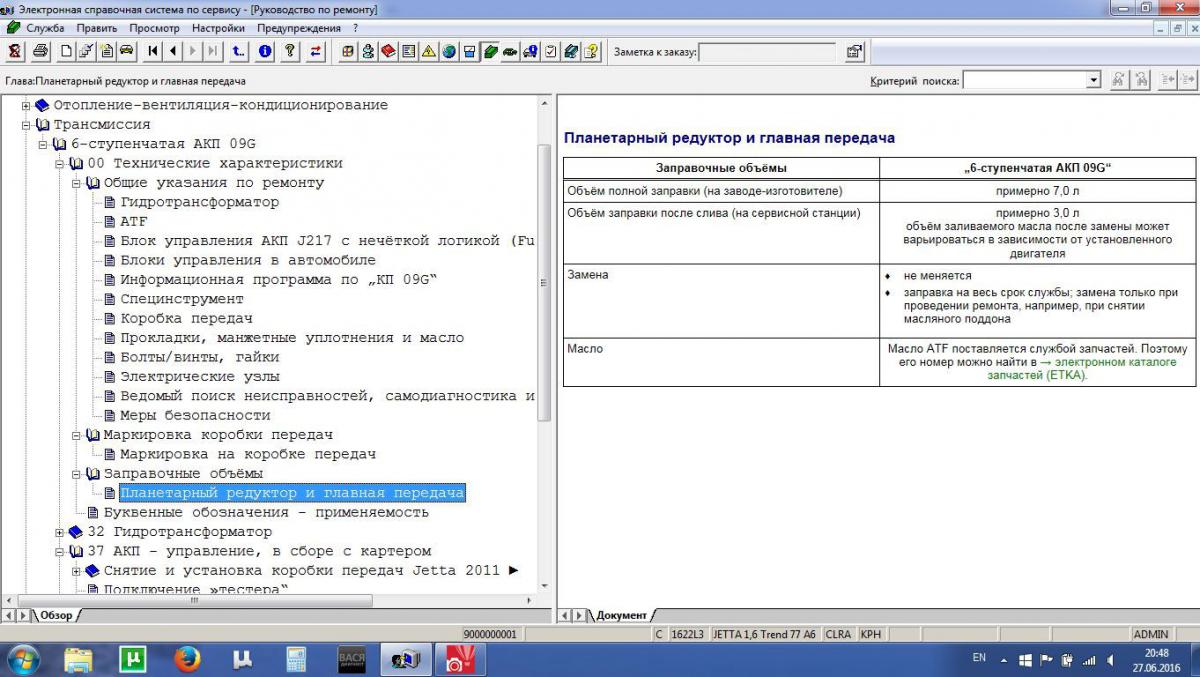Open the Гидротрансформатор tree item
Viewport: 1200px width, 677px height.
200,202
